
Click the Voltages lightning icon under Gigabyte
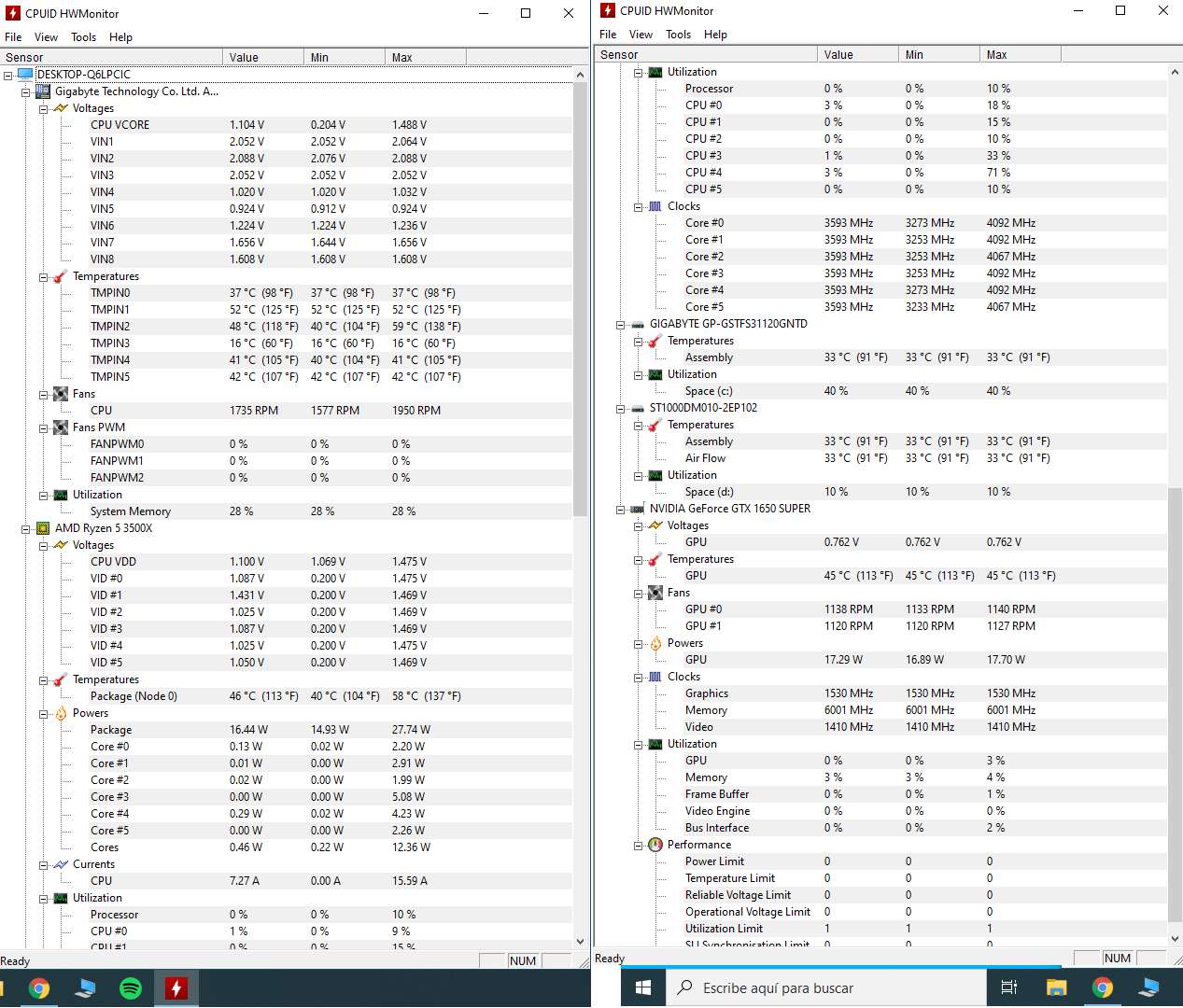pos(61,108)
